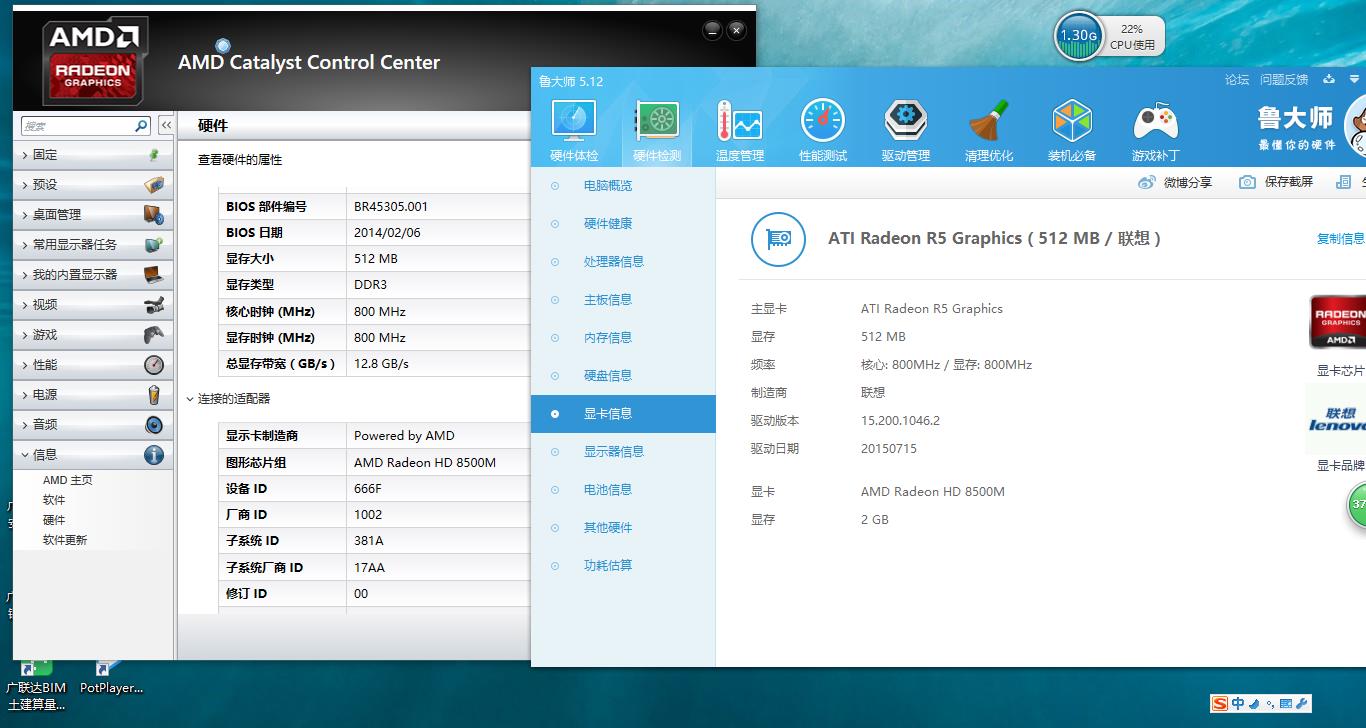This screenshot has height=728, width=1366.
Task: Select 硬件 under 信息
Action: (x=54, y=520)
